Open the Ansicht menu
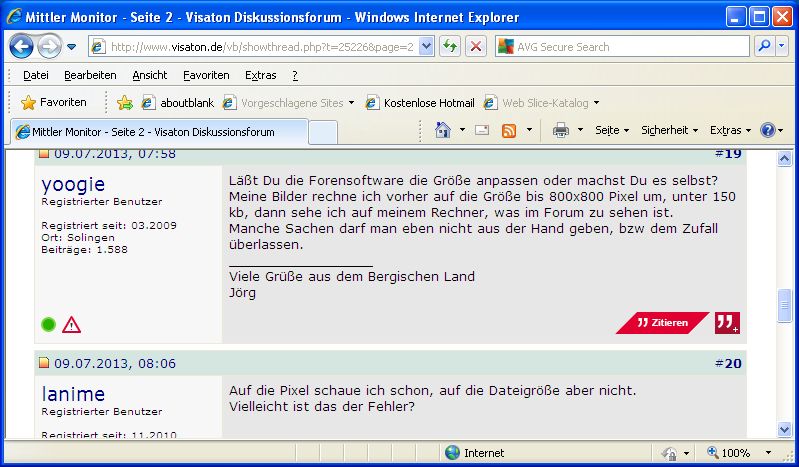Viewport: 799px width, 467px height. point(150,75)
